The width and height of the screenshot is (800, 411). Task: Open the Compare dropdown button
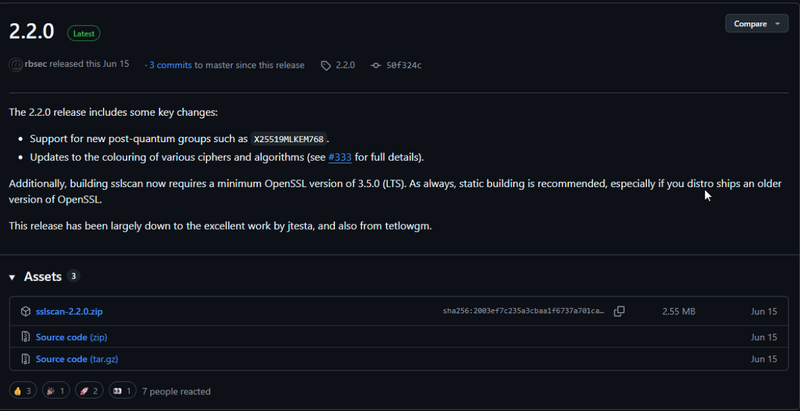(757, 23)
